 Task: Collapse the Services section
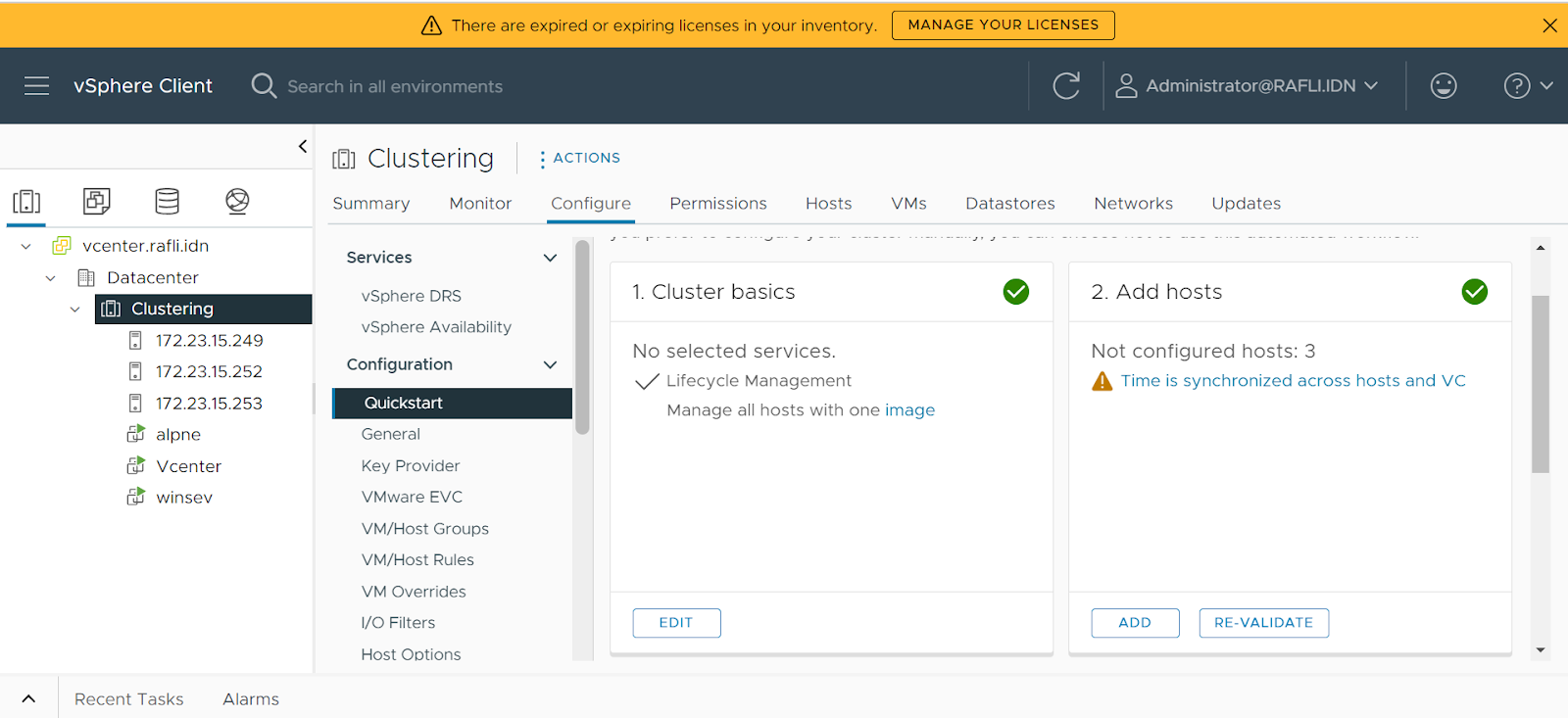550,258
